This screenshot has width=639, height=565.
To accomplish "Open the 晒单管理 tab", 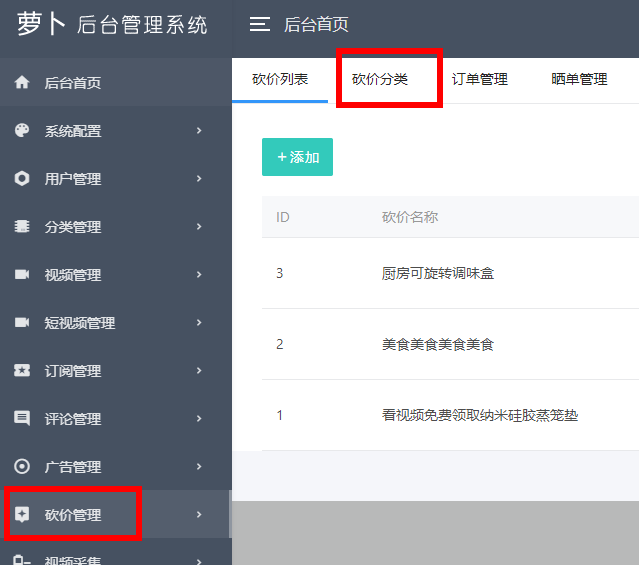I will [x=579, y=79].
